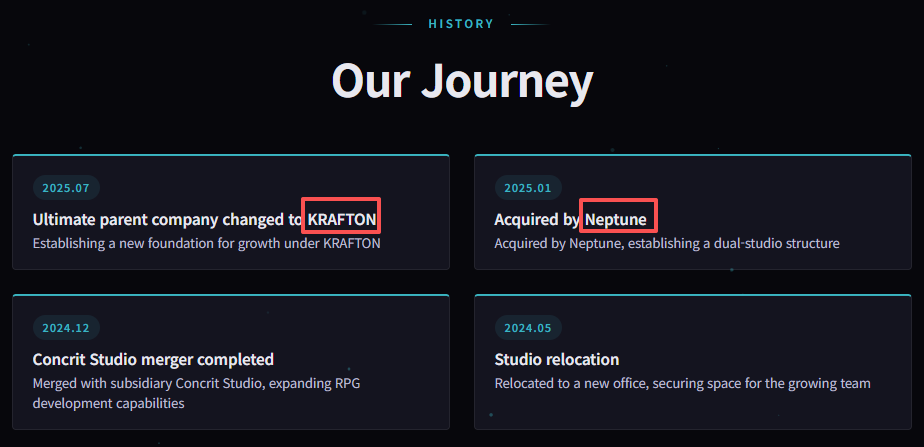Select the 2024.05 date badge
The width and height of the screenshot is (924, 447).
528,328
